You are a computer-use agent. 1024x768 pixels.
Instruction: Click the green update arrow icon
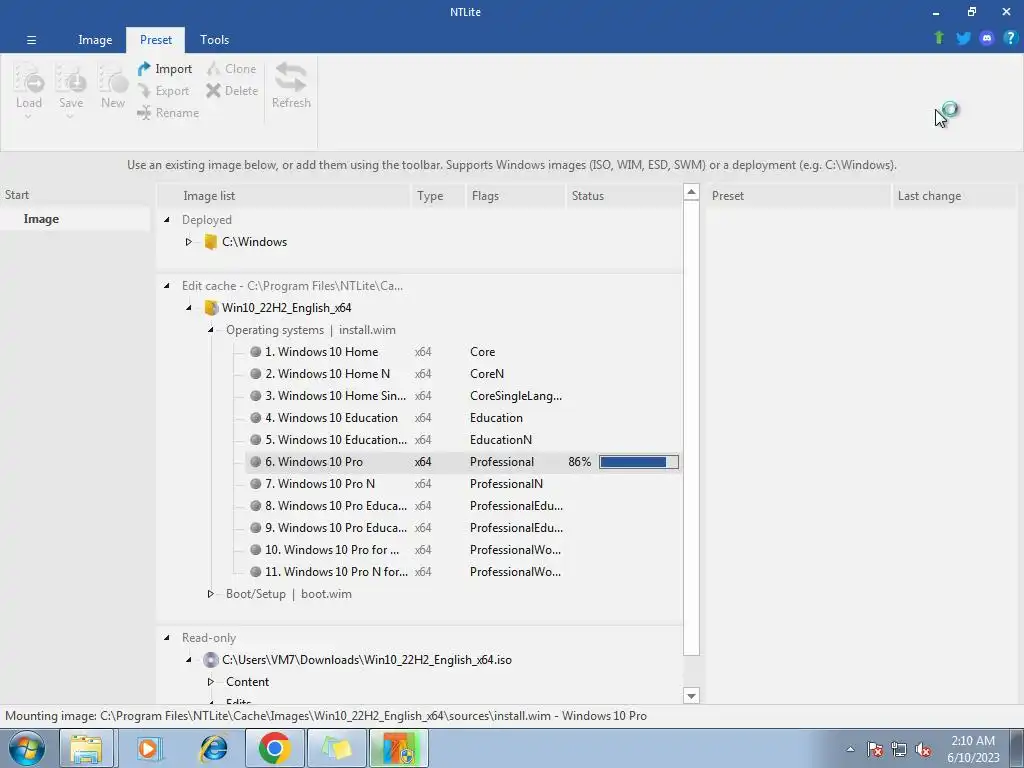click(939, 38)
